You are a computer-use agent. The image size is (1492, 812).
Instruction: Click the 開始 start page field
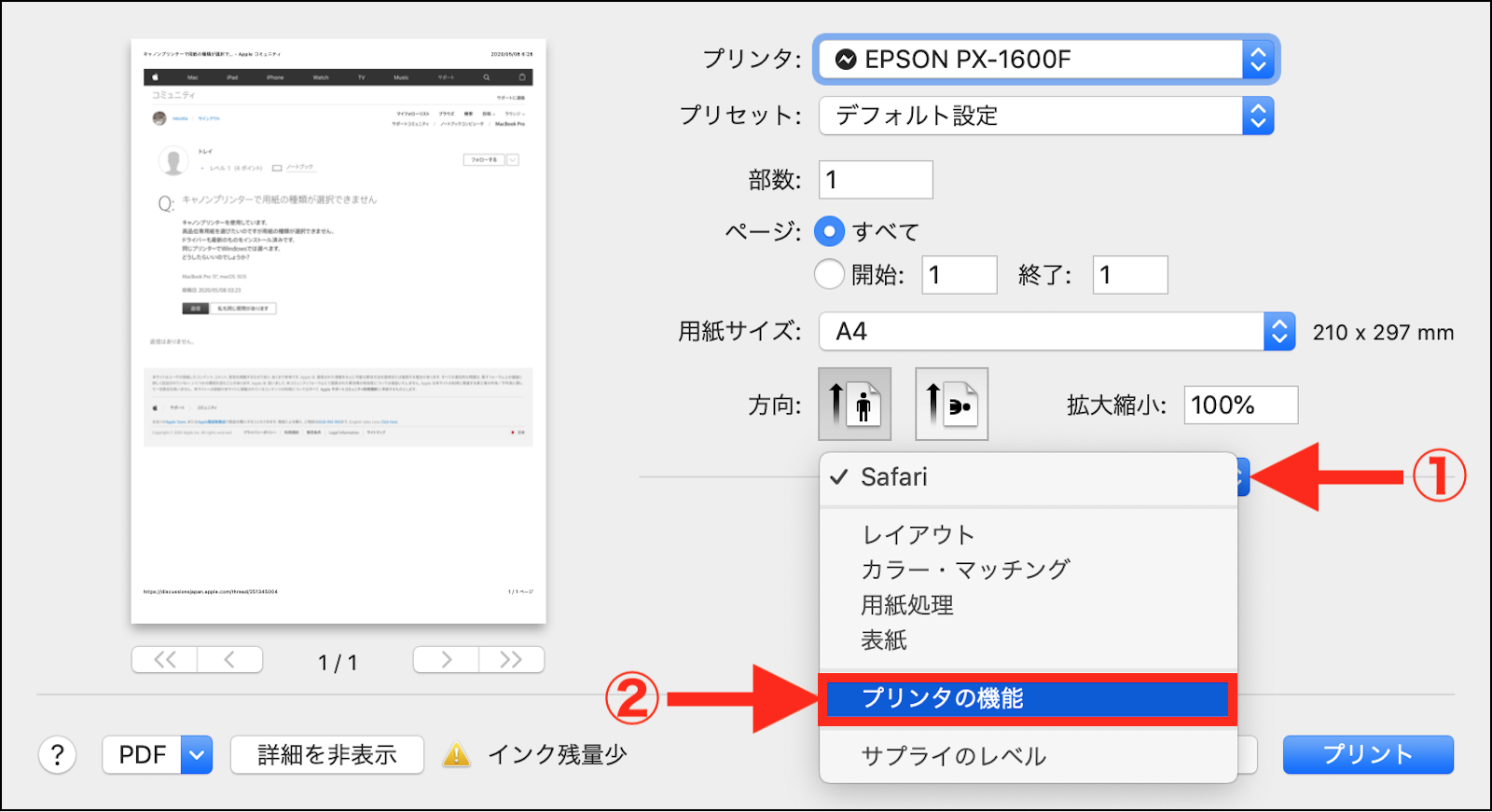tap(960, 275)
